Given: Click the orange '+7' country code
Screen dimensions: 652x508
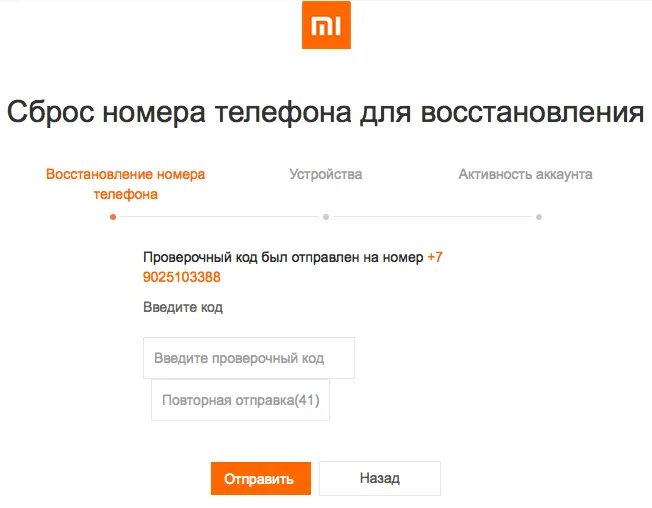Looking at the screenshot, I should (x=435, y=257).
